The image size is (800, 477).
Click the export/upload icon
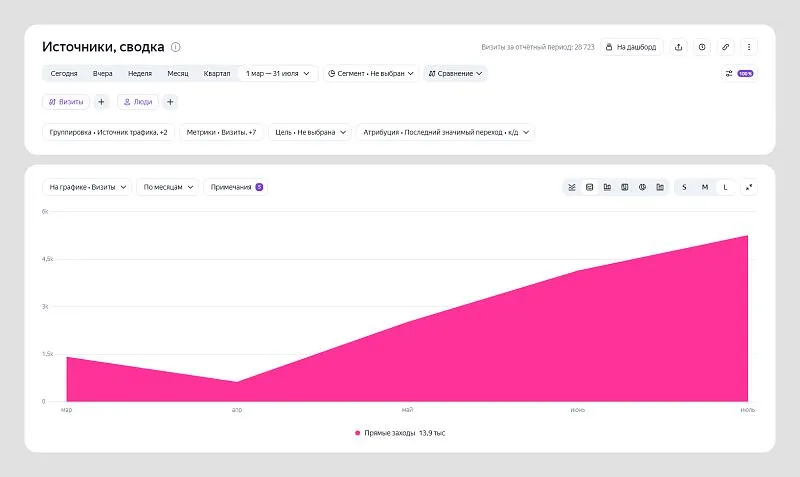(x=678, y=47)
